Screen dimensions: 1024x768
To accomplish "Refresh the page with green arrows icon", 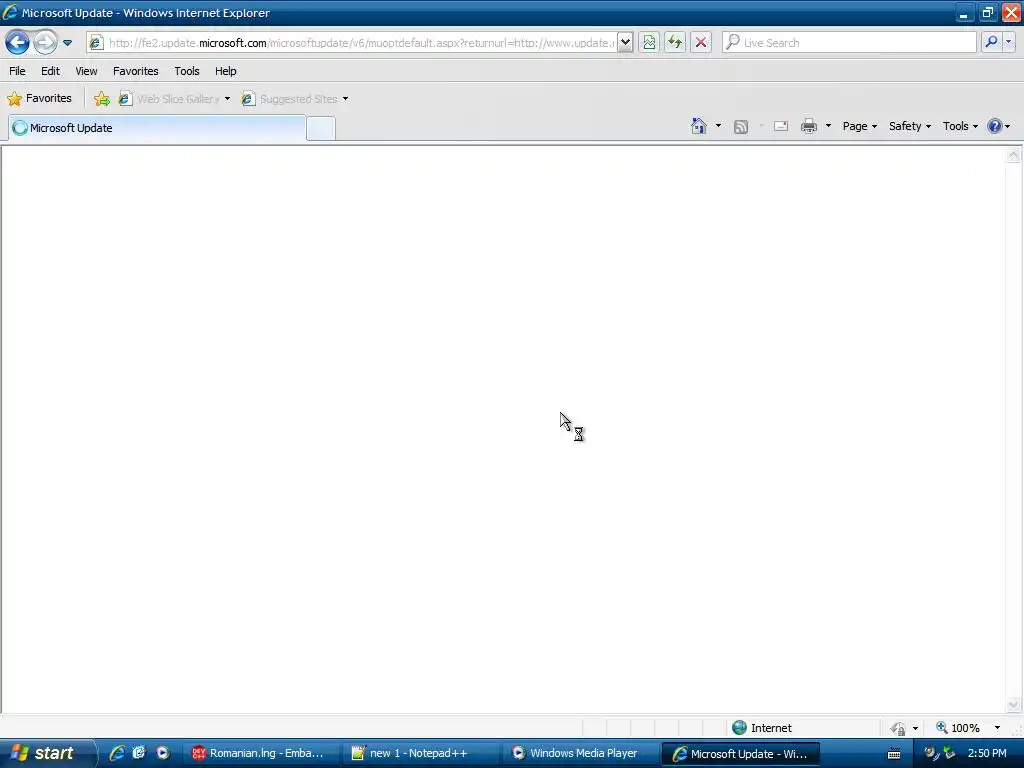I will coord(675,43).
